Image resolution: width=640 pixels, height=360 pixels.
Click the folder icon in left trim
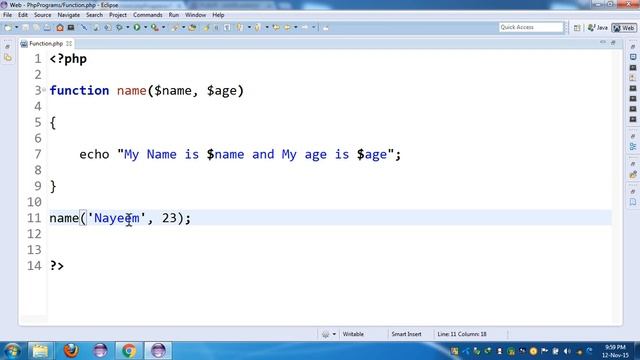[x=8, y=58]
